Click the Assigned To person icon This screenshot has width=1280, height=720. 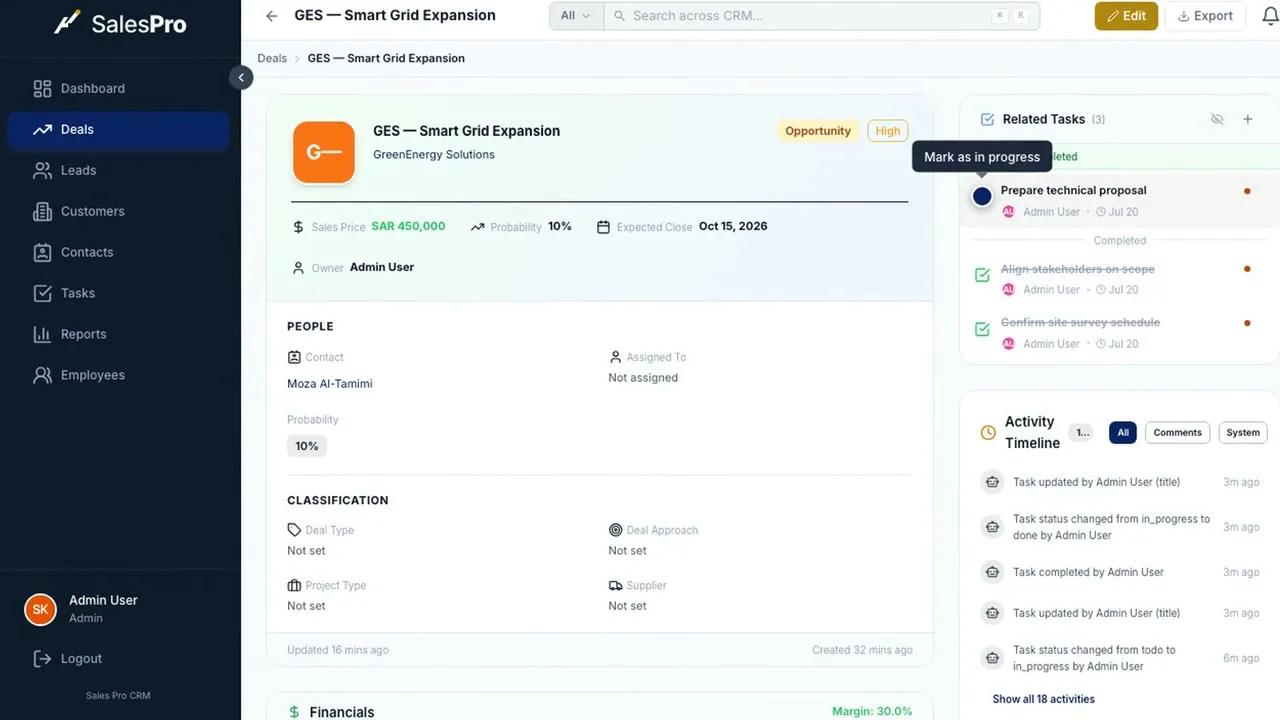pos(616,357)
